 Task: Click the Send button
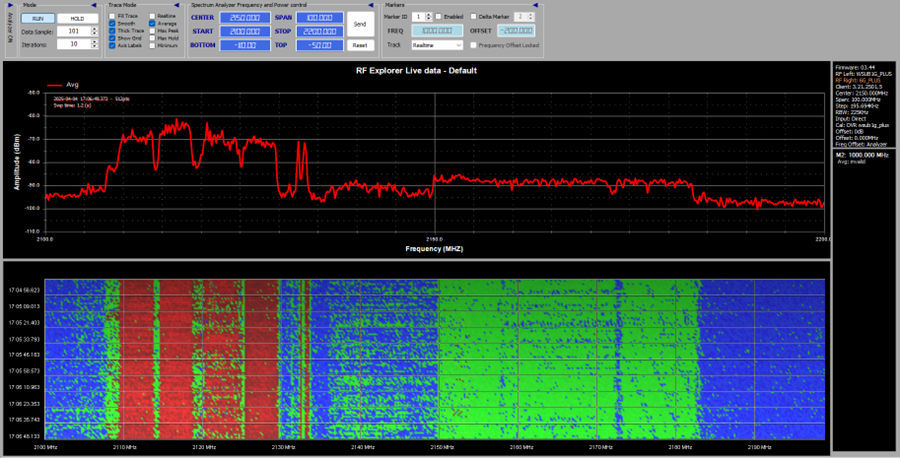[x=359, y=22]
